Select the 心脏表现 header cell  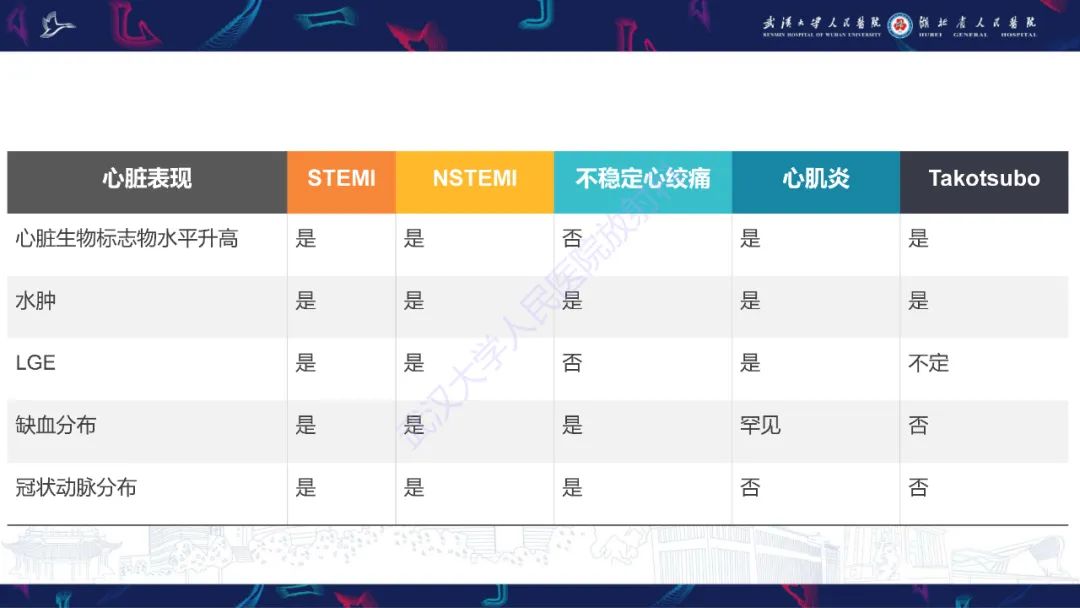tap(147, 182)
